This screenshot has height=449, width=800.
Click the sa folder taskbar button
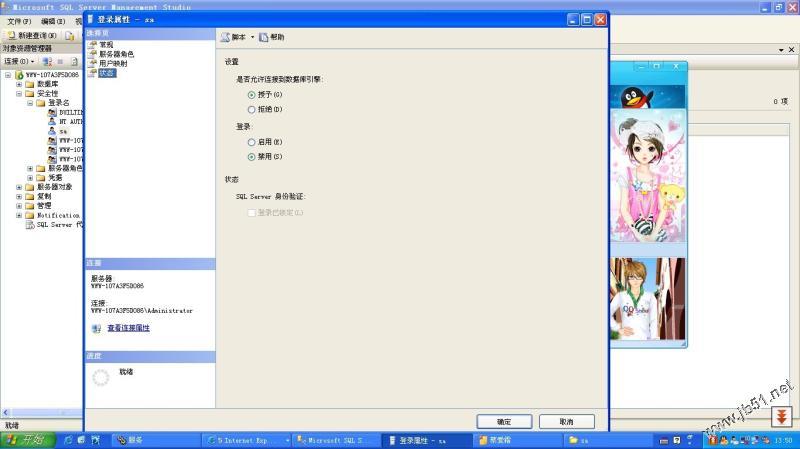tap(607, 440)
